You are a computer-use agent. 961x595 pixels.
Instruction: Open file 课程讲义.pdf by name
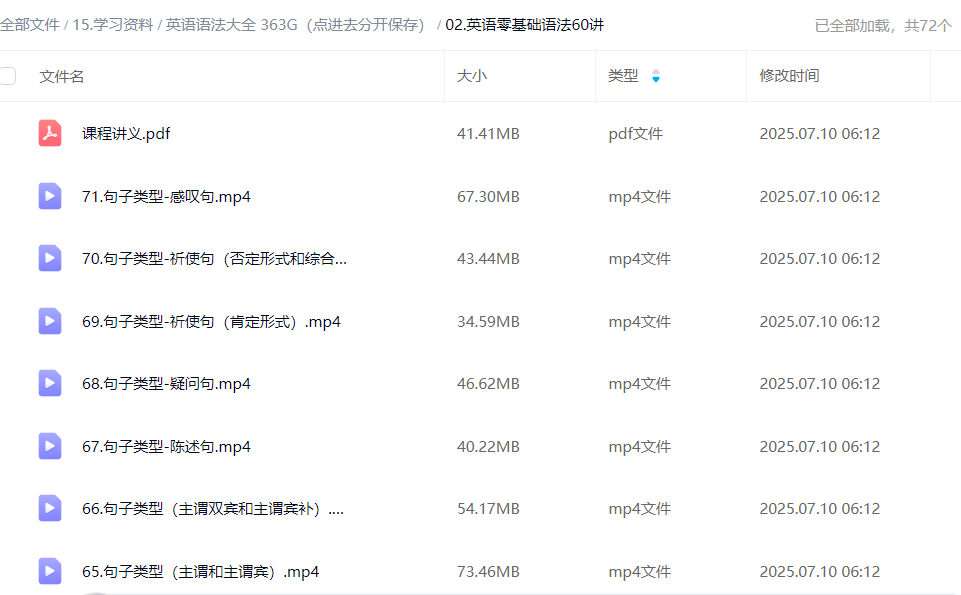126,133
